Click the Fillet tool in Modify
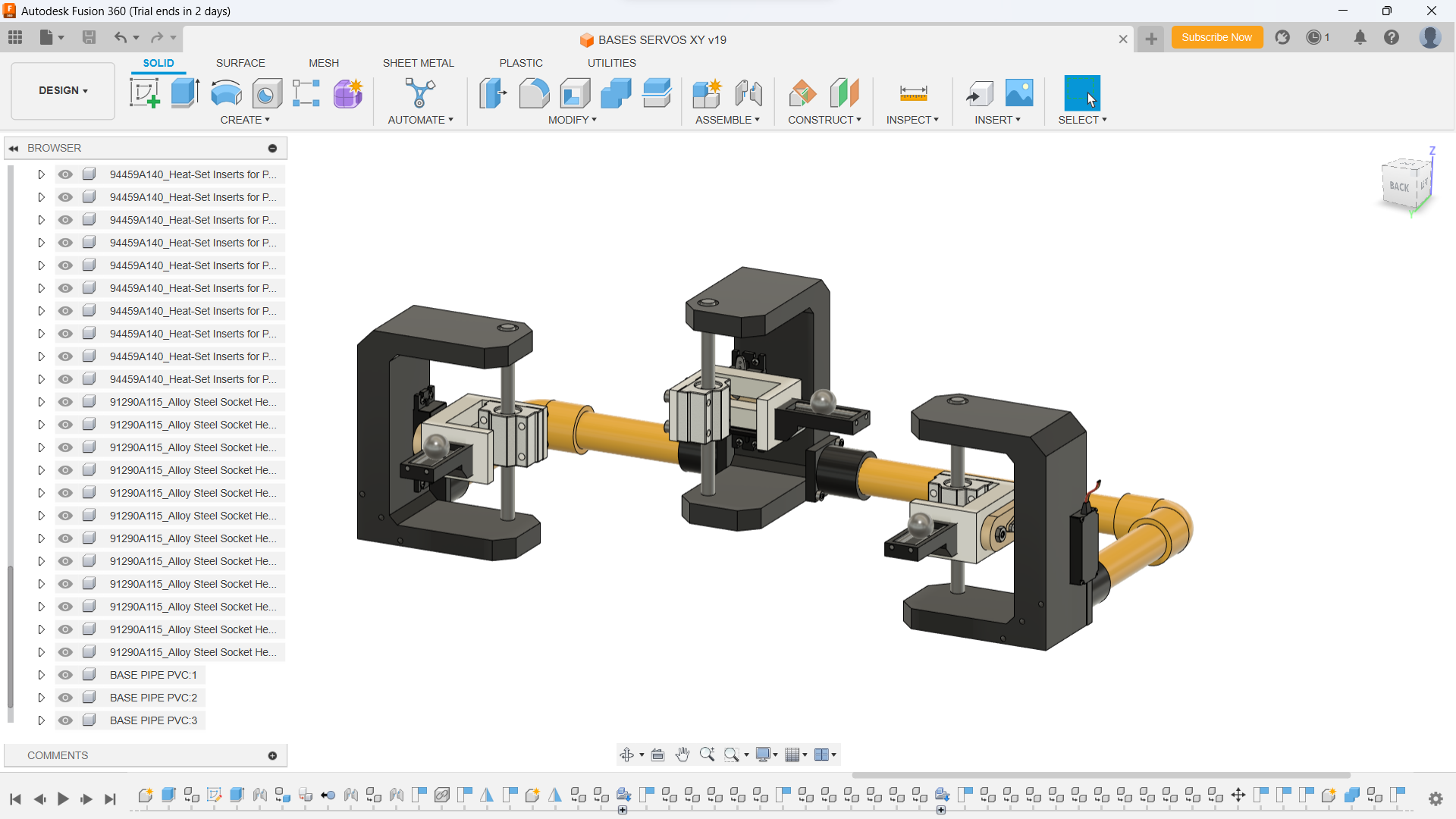Screen dimensions: 1456x819 point(534,93)
